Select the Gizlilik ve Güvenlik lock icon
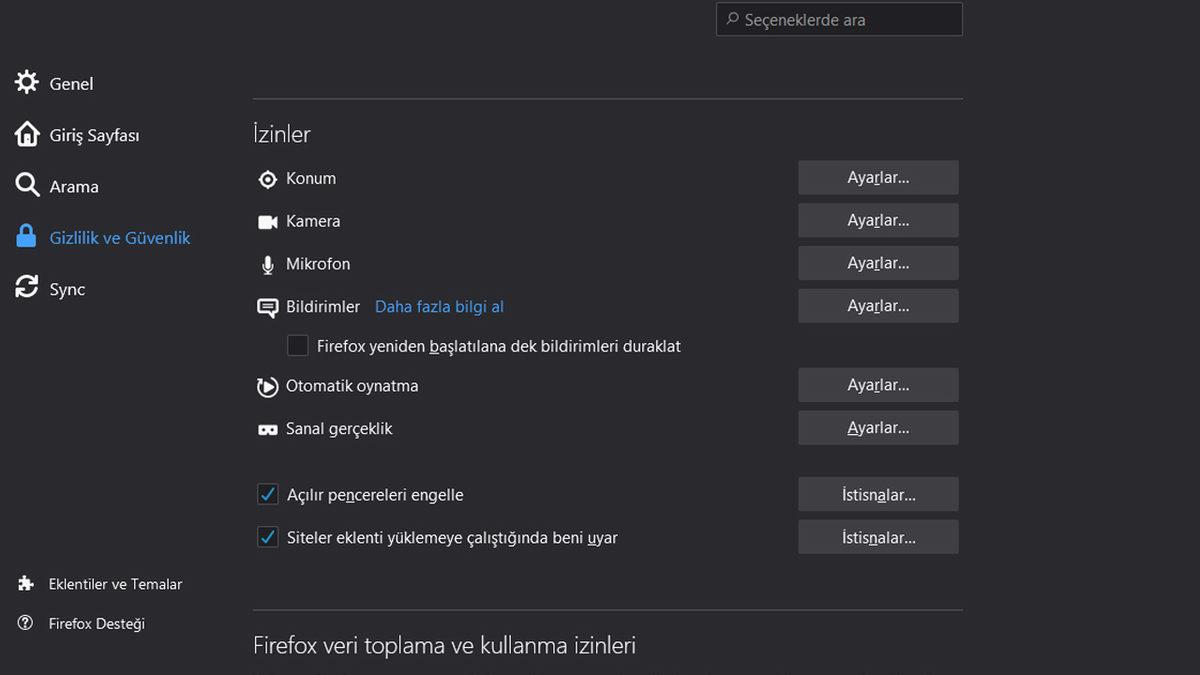Screen dimensions: 1200x675 (26, 237)
